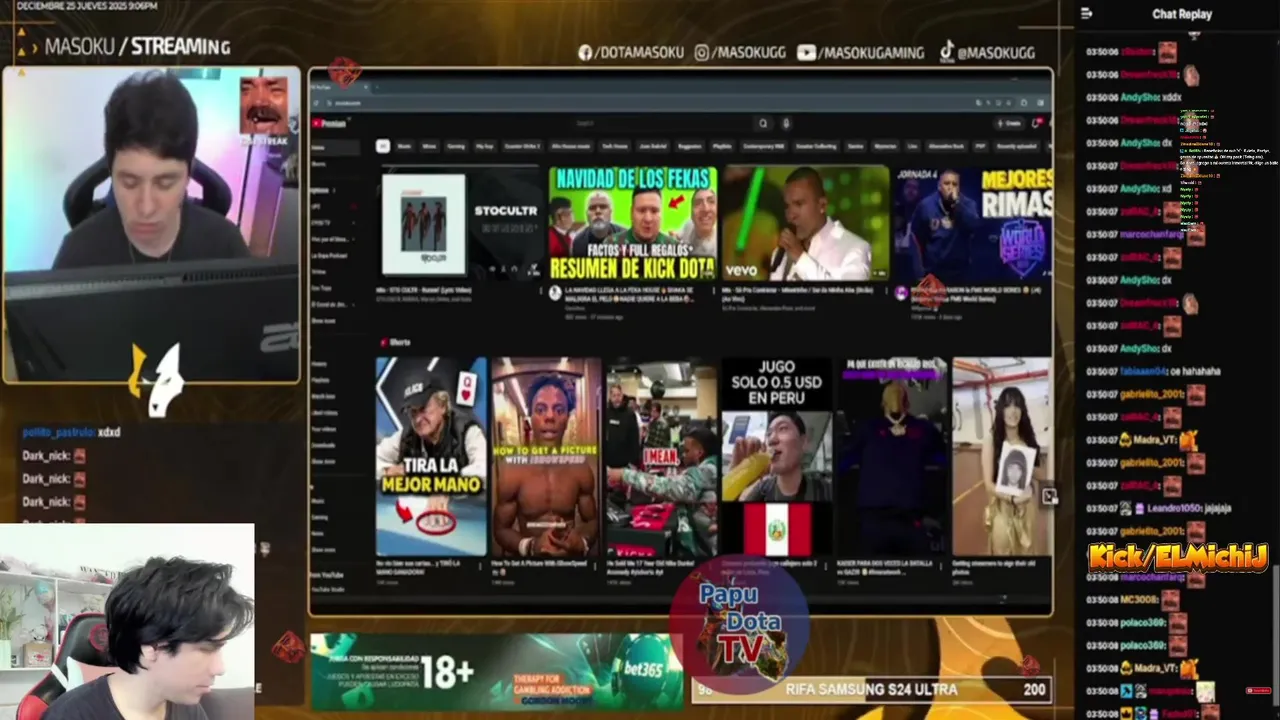Select the Mixes filter chip

pos(429,146)
